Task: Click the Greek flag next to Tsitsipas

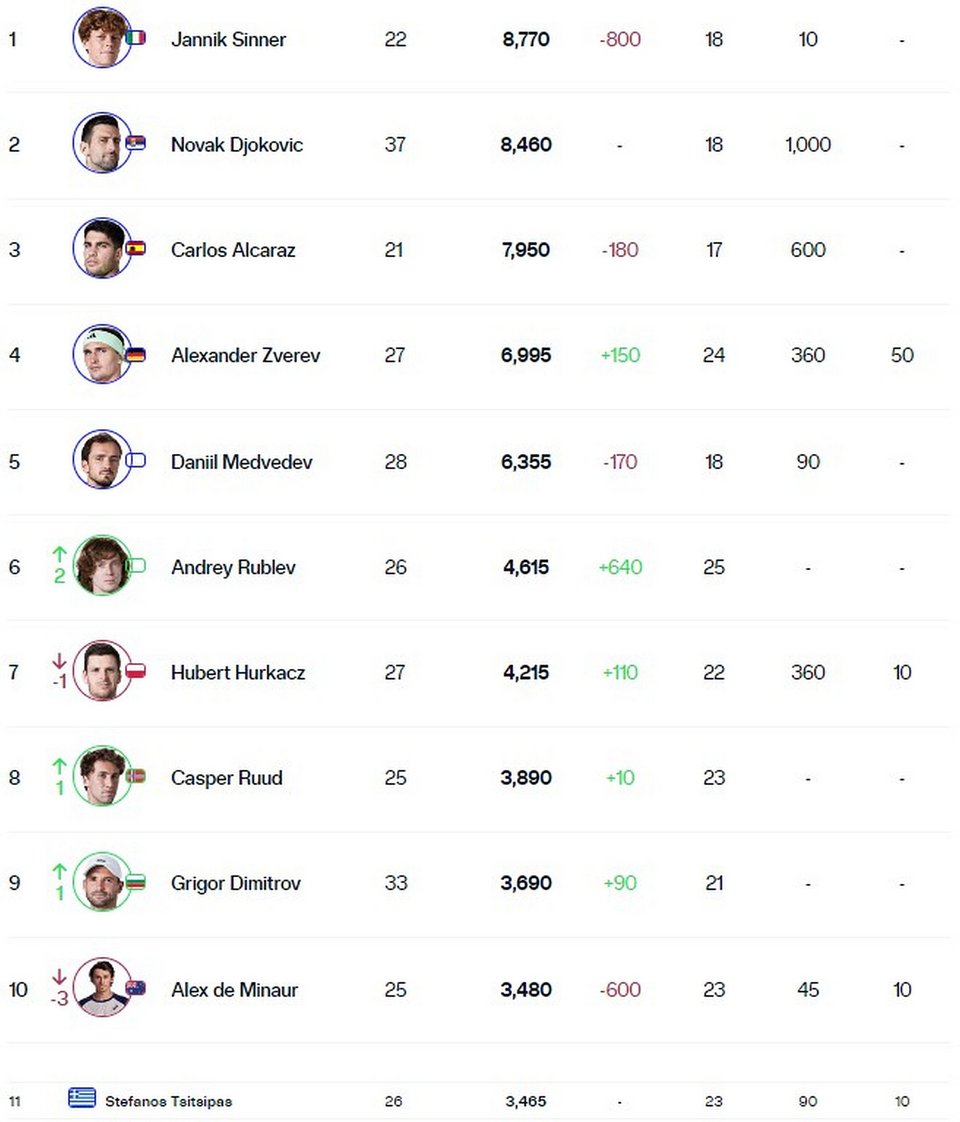Action: click(x=82, y=1097)
